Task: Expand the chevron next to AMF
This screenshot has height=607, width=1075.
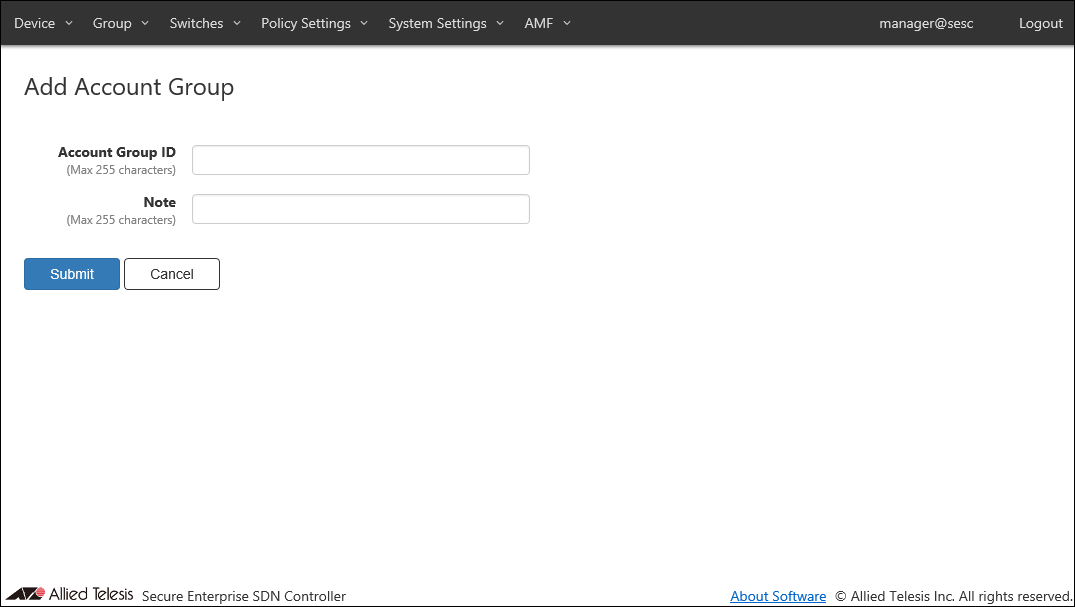Action: (567, 24)
